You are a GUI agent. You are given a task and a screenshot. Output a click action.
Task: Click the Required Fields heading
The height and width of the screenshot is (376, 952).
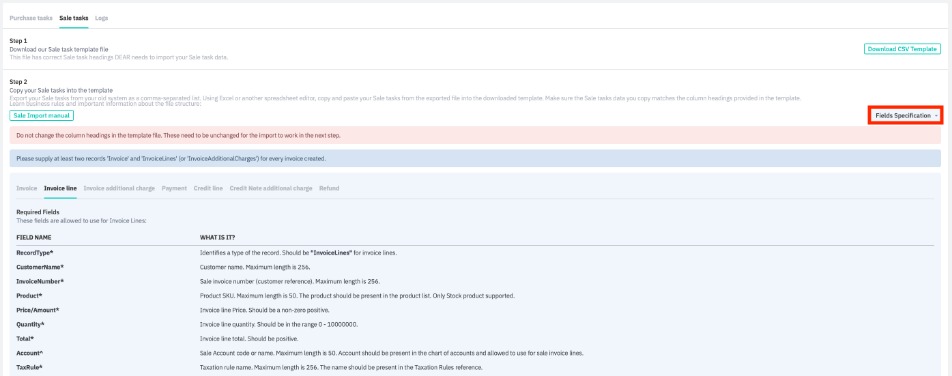(x=38, y=212)
